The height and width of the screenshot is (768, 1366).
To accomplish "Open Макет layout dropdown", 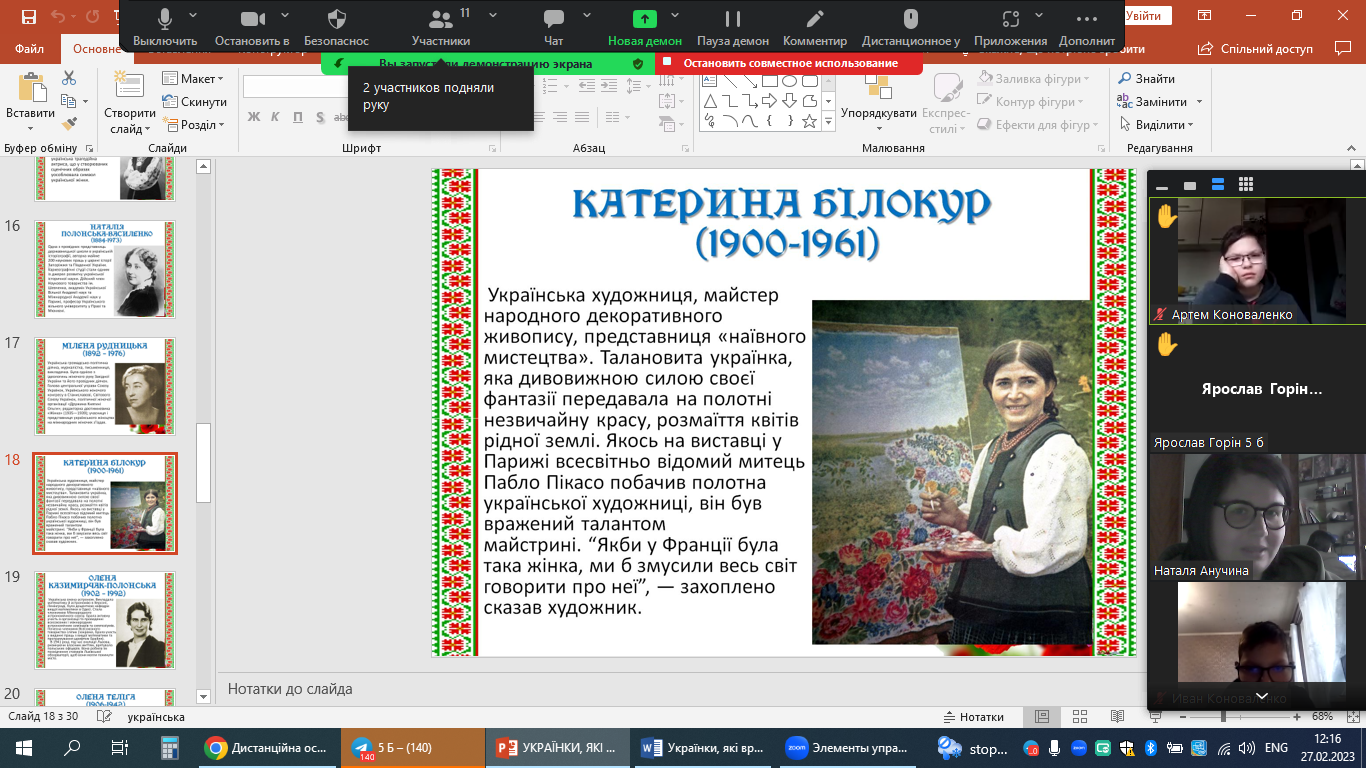I will pos(194,79).
